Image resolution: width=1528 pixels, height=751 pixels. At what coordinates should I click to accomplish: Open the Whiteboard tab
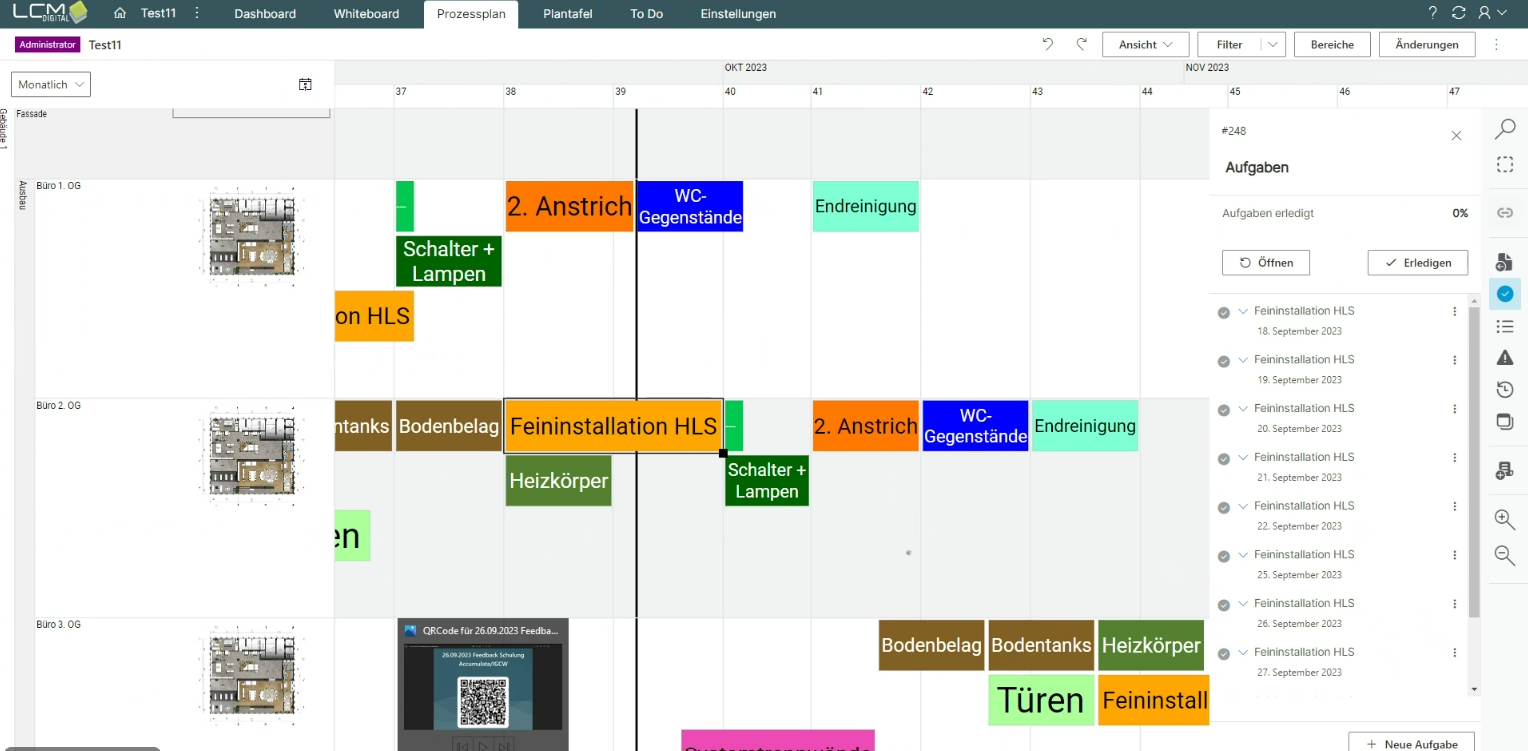(x=366, y=14)
